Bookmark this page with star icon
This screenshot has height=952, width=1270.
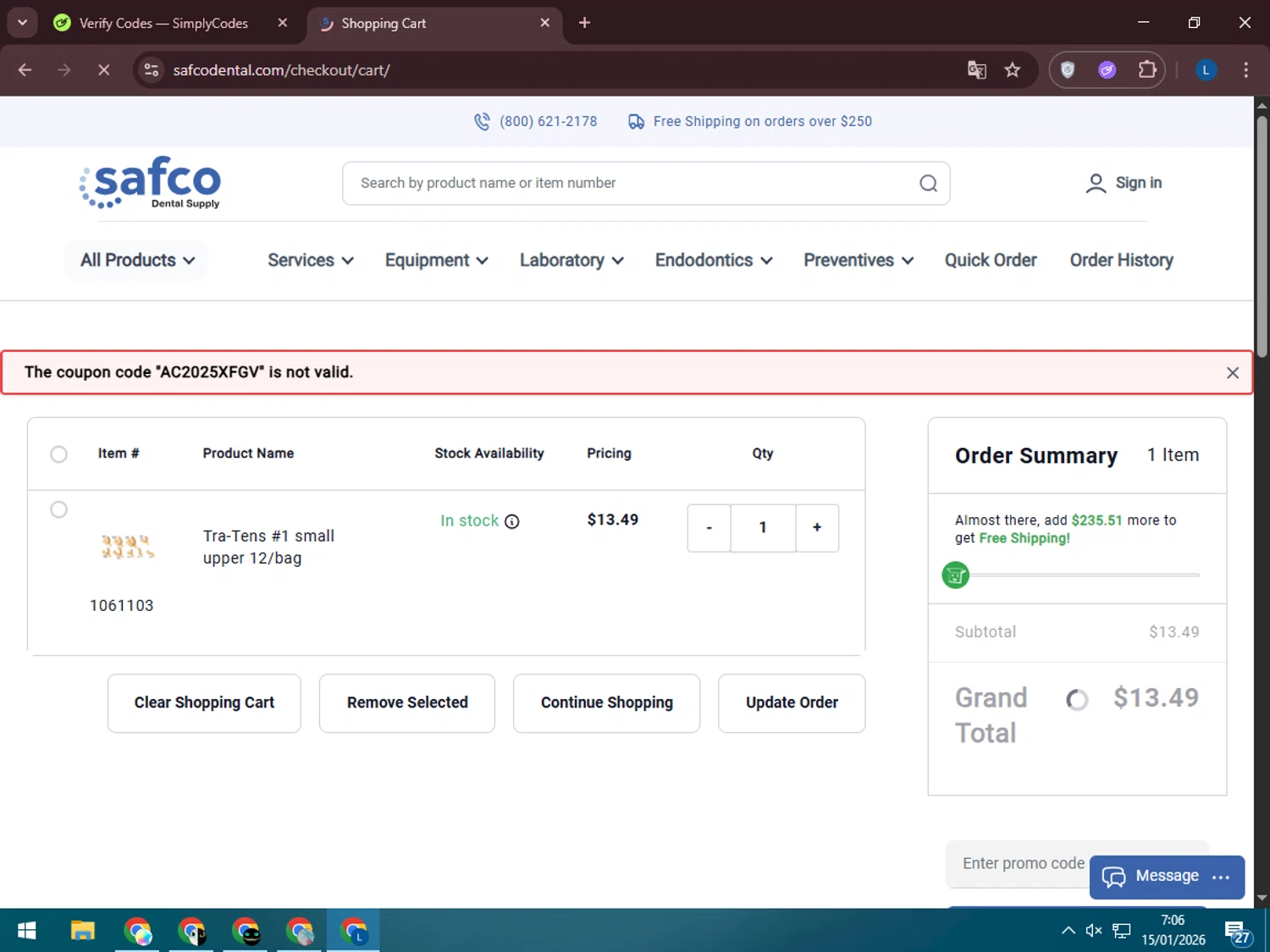(x=1012, y=70)
